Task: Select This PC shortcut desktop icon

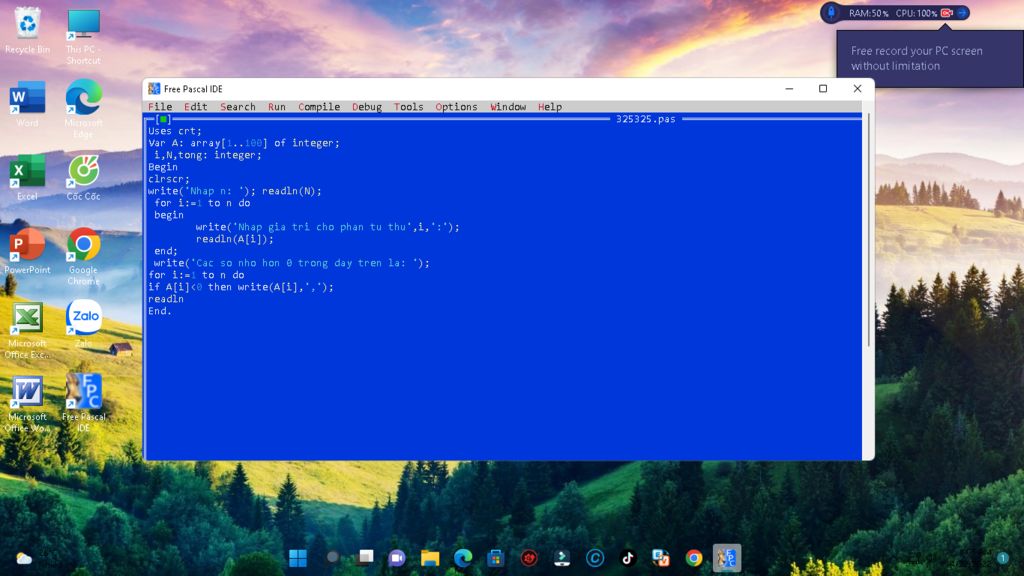Action: coord(84,36)
